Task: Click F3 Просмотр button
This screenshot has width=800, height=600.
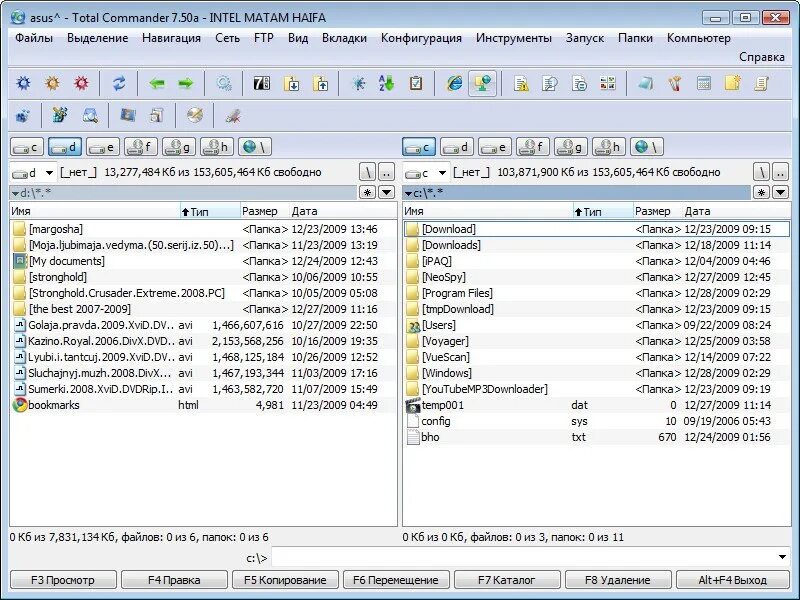Action: click(63, 580)
